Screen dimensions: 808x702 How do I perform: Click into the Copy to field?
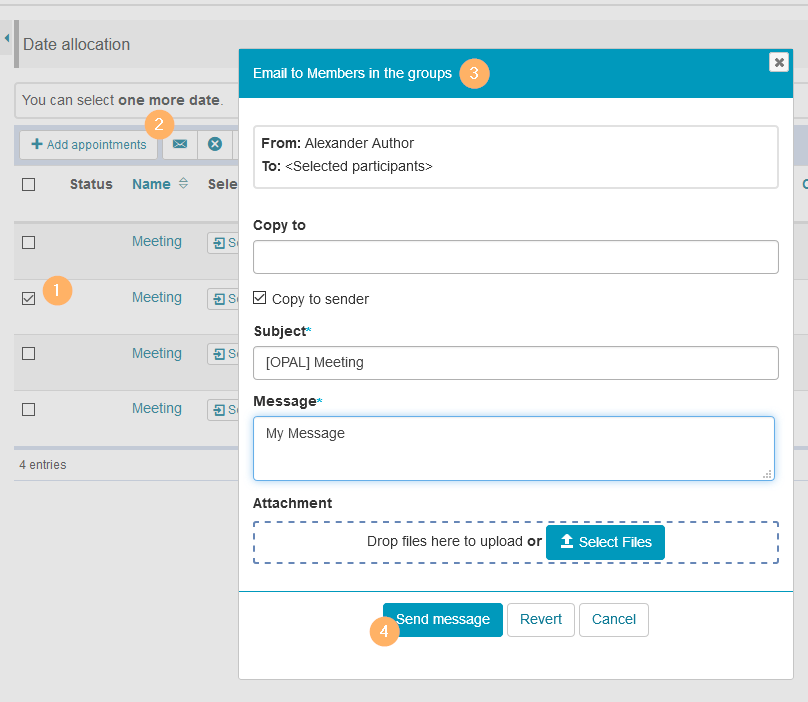tap(515, 257)
